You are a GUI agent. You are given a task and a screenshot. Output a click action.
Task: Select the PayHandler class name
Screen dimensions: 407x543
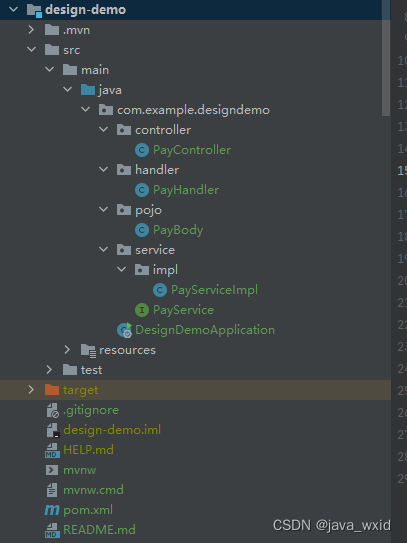tap(186, 190)
